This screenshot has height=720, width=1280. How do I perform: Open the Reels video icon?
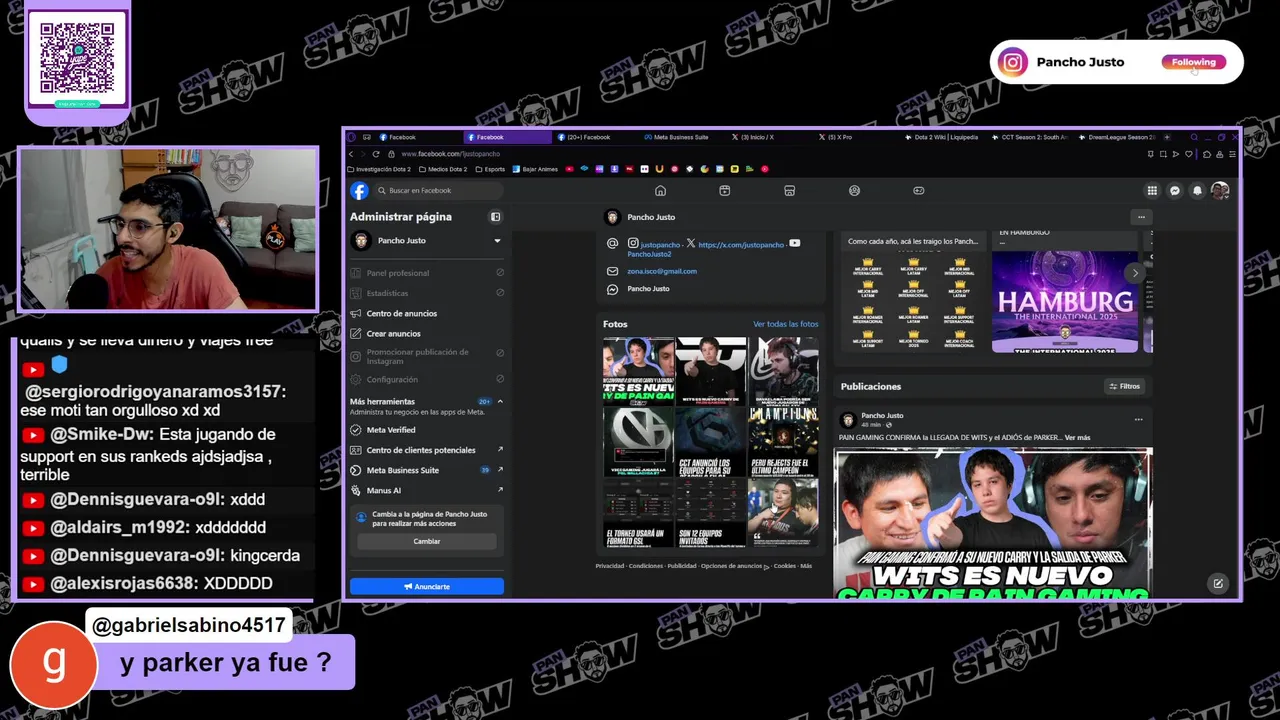(725, 190)
